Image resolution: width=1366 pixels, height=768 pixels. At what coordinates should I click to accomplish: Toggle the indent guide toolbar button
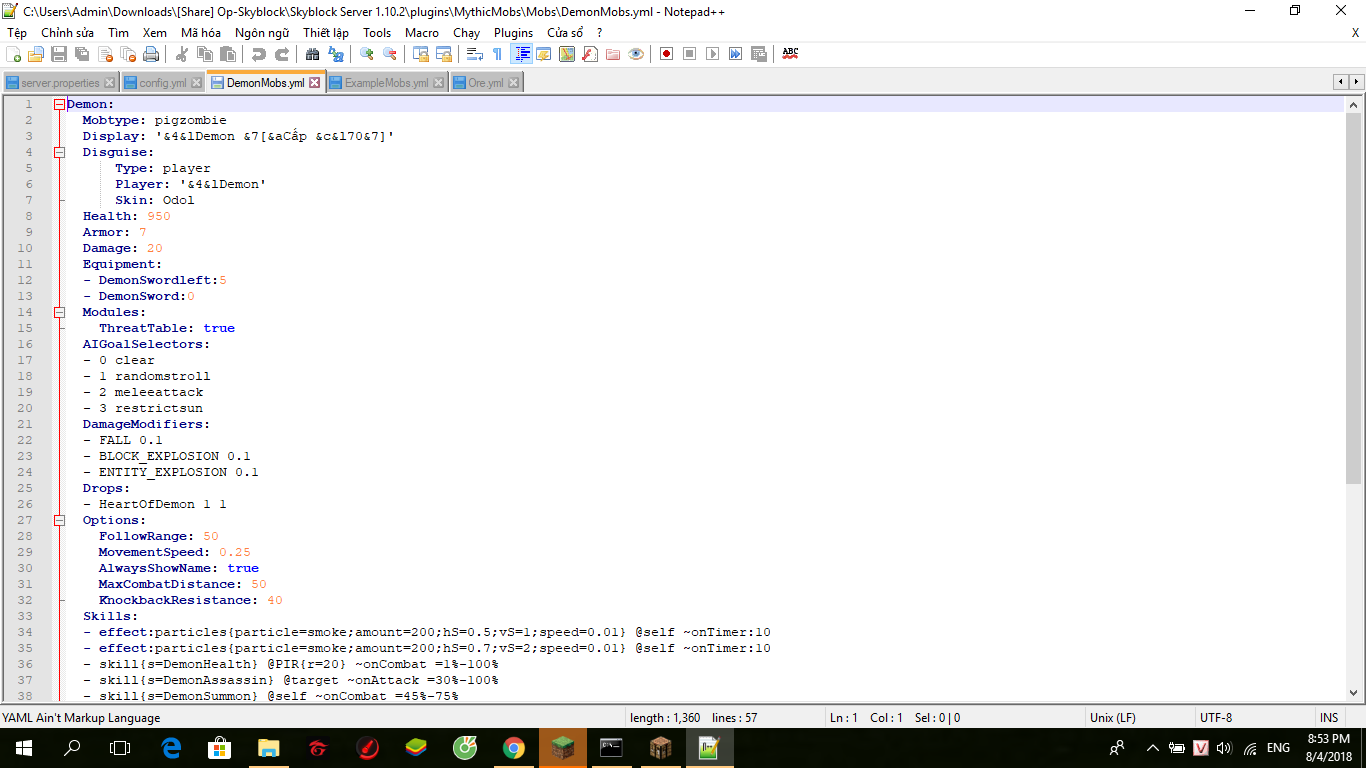pos(521,54)
